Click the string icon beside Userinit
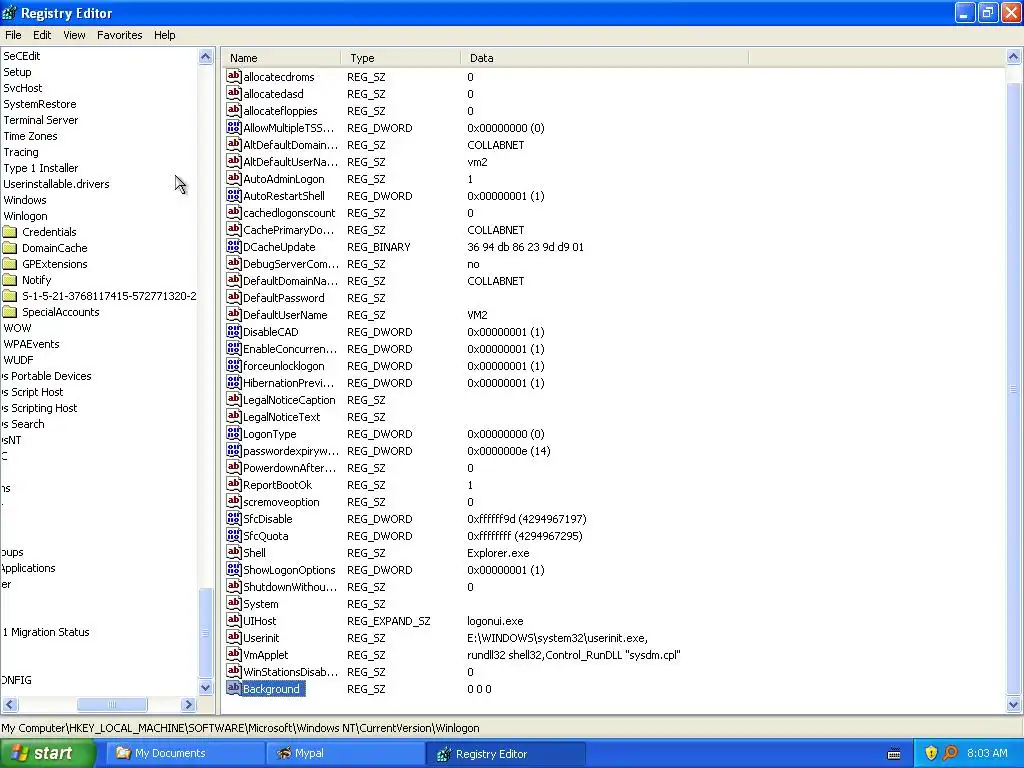Viewport: 1024px width, 768px height. pyautogui.click(x=234, y=637)
